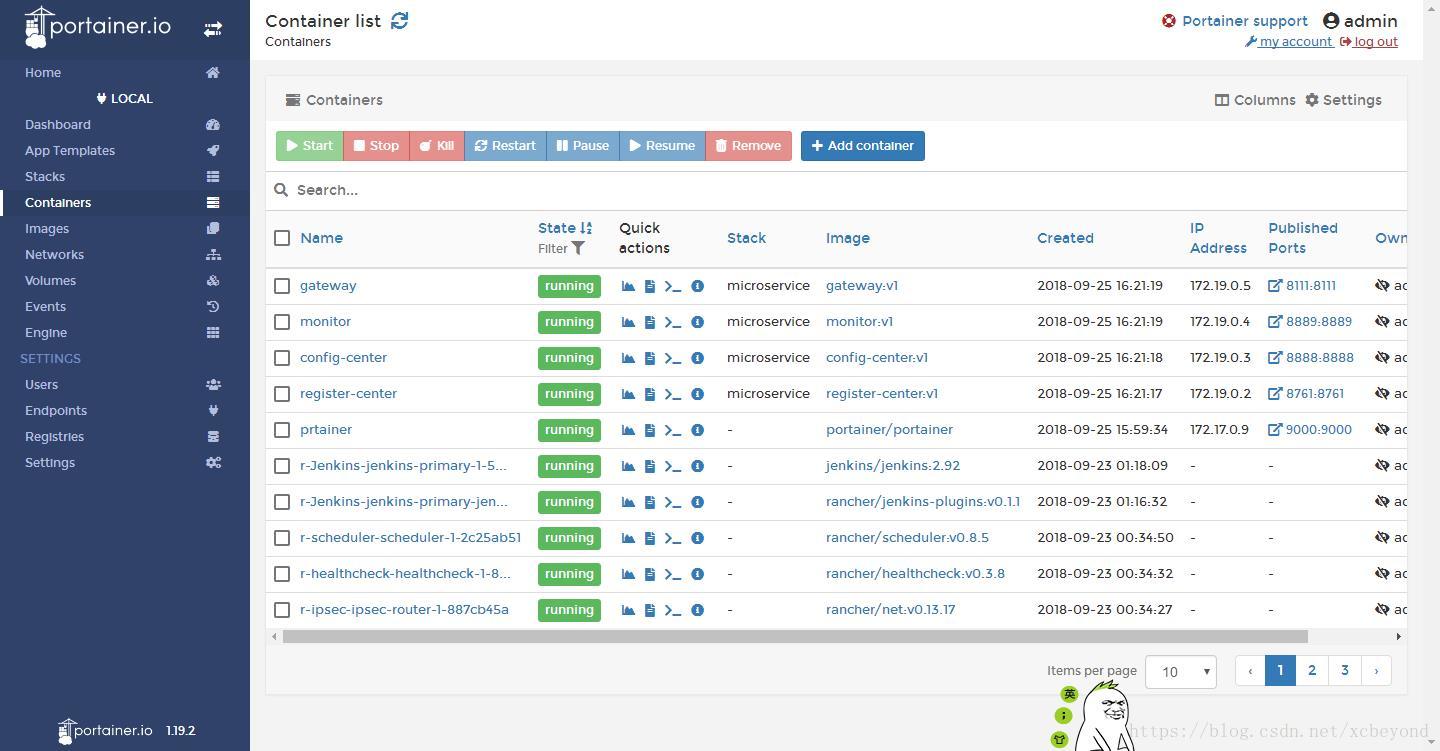Refresh the container list
This screenshot has width=1440, height=751.
coord(400,20)
